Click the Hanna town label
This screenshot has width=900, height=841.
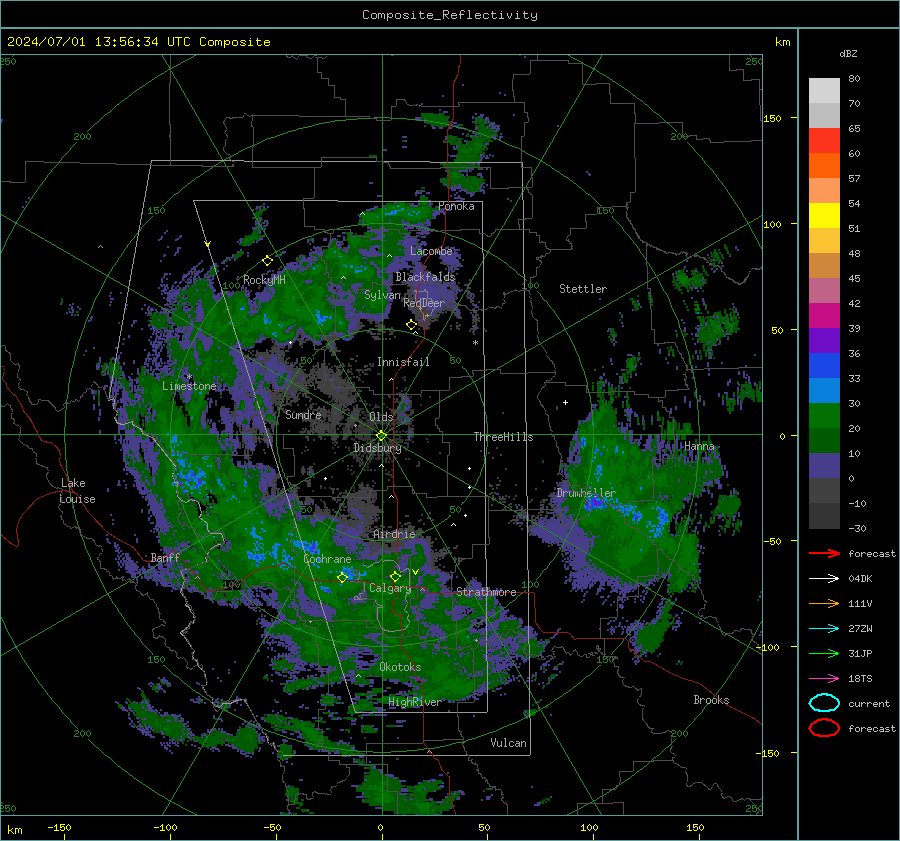[699, 446]
